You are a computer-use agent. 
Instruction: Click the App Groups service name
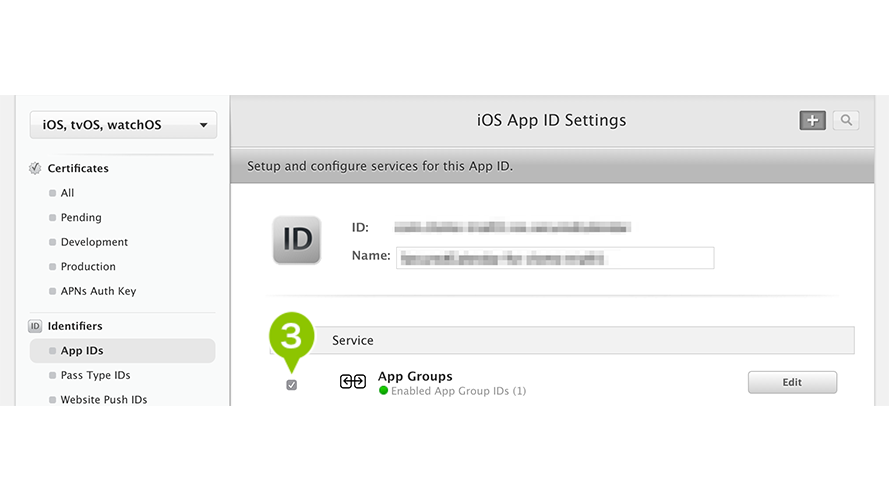415,376
